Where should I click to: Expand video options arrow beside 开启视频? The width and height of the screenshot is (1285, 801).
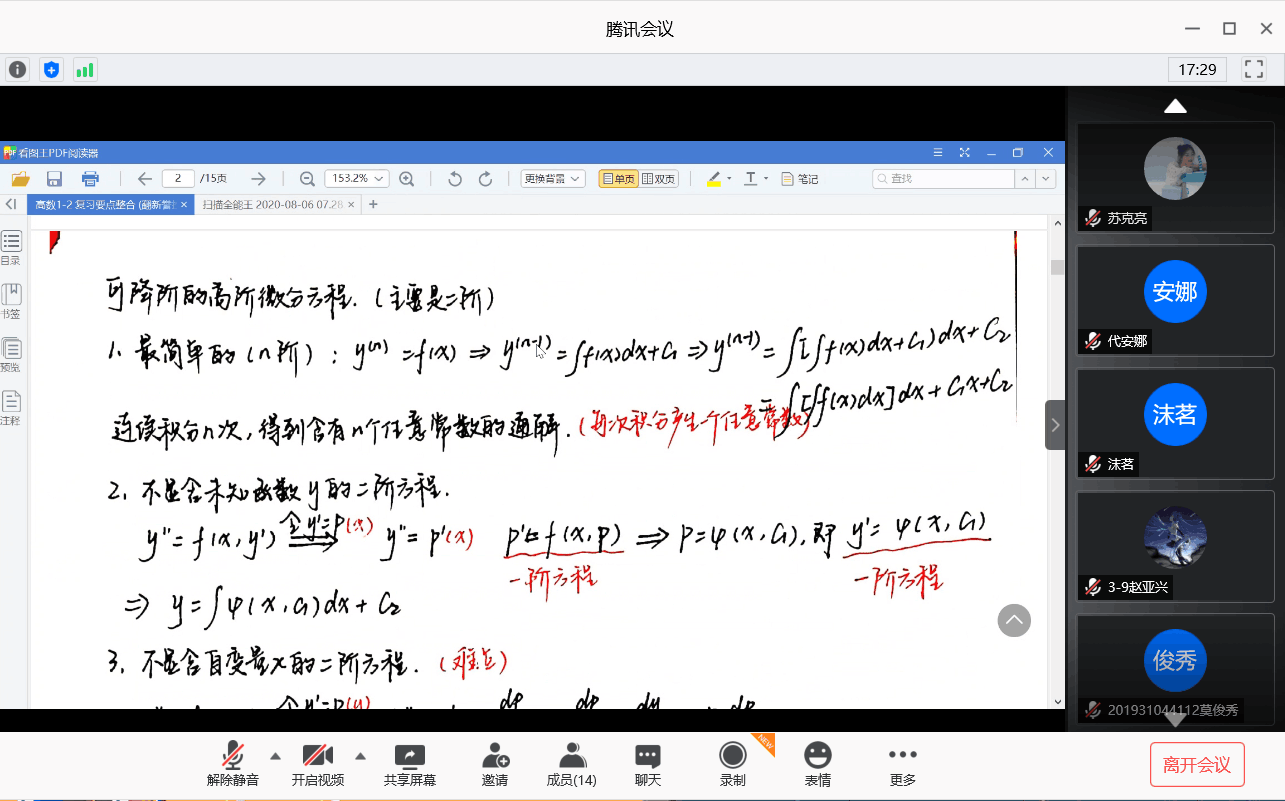361,755
